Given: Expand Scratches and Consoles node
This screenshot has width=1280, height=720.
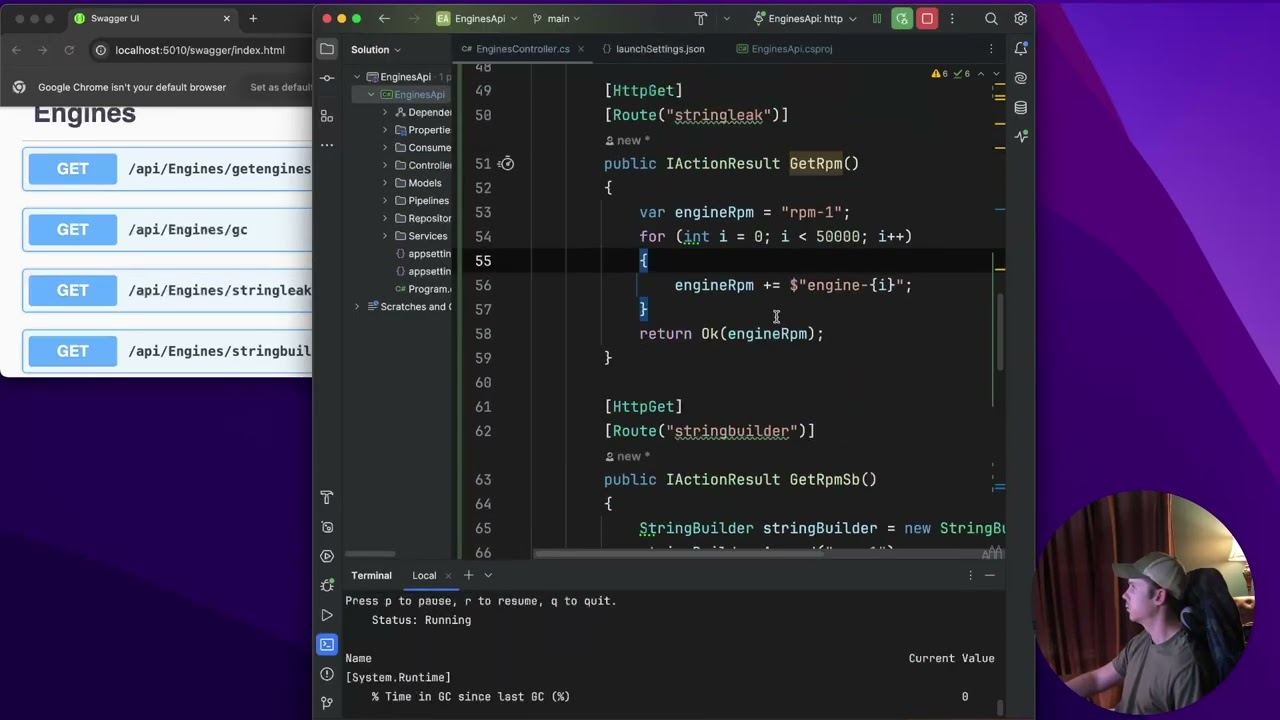Looking at the screenshot, I should click(357, 306).
